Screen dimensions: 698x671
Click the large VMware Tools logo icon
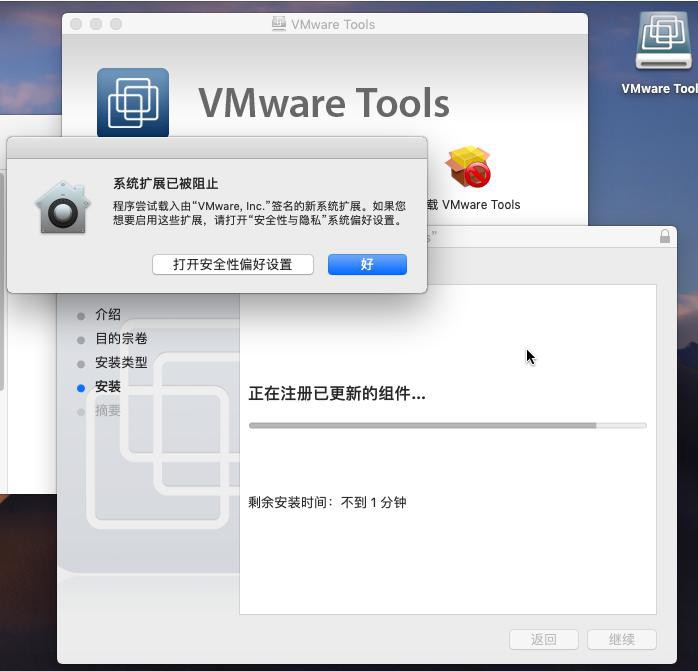point(133,103)
